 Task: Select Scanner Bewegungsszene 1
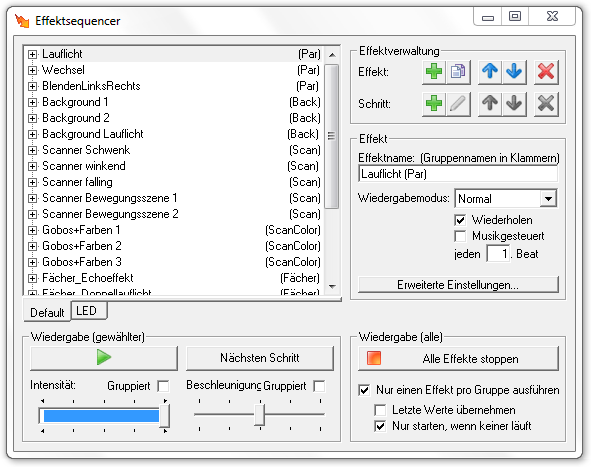point(109,198)
